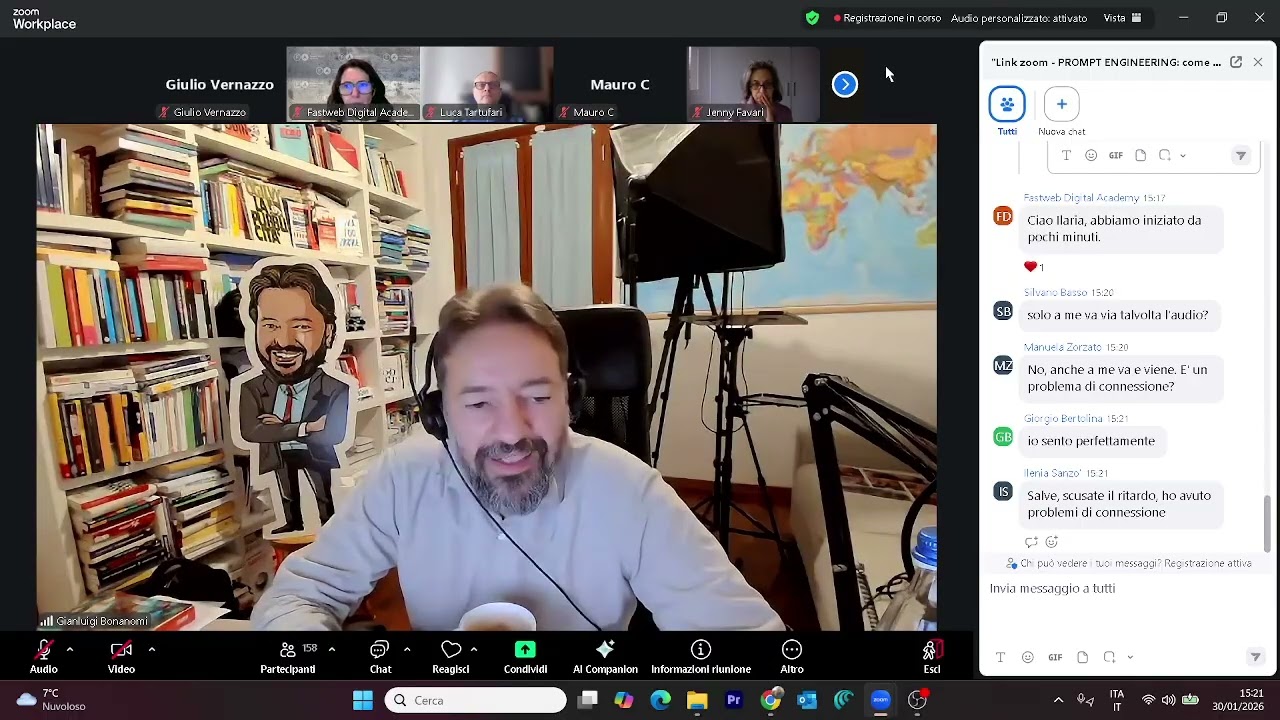Click the taskbar Cerca search box
Screen dimensions: 1280x720
[476, 700]
